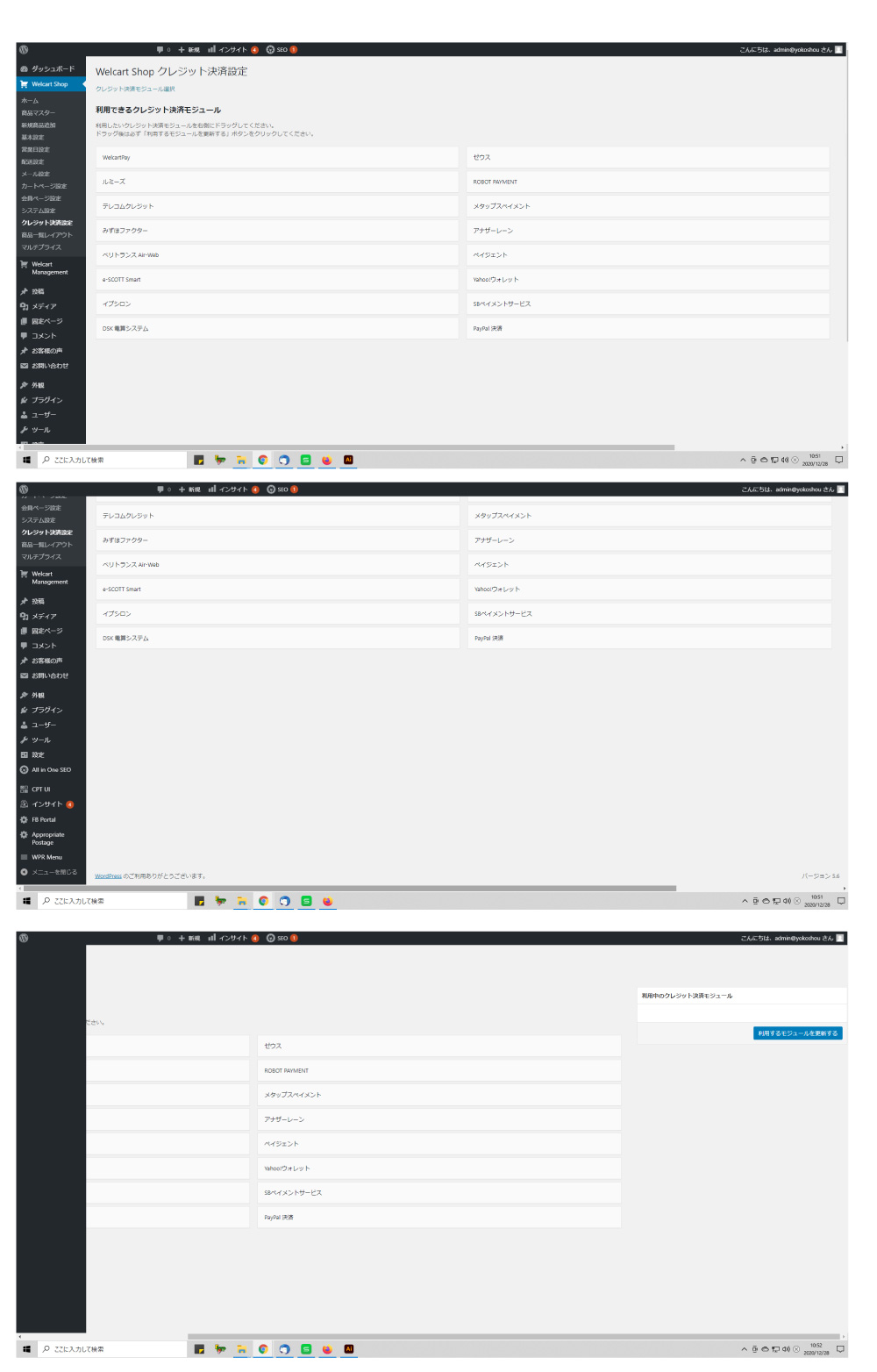This screenshot has width=877, height=1372.
Task: Click インサイト in bottom screenshot admin bar
Action: click(x=232, y=938)
